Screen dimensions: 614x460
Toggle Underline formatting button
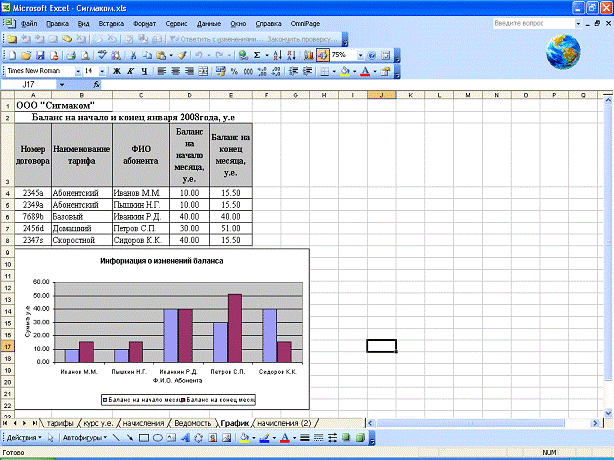pyautogui.click(x=145, y=72)
